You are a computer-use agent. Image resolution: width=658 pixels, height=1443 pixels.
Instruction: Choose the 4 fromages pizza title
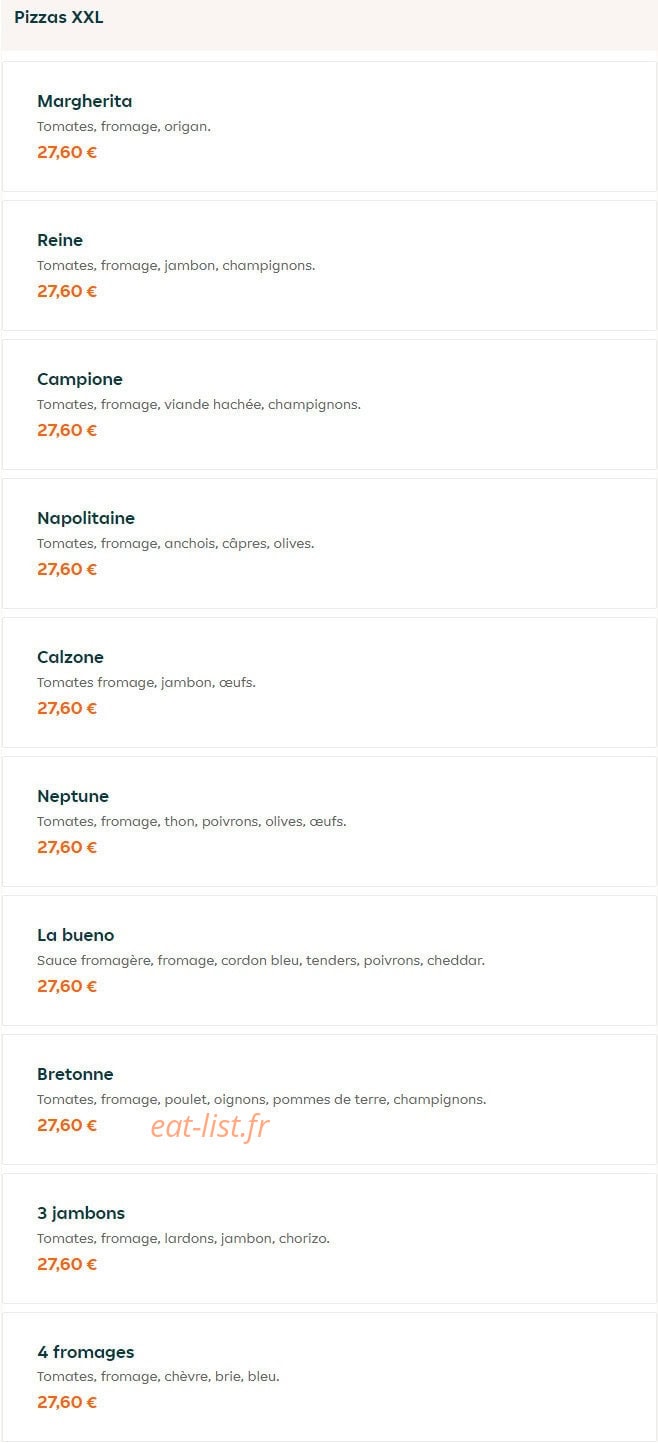pos(86,1352)
